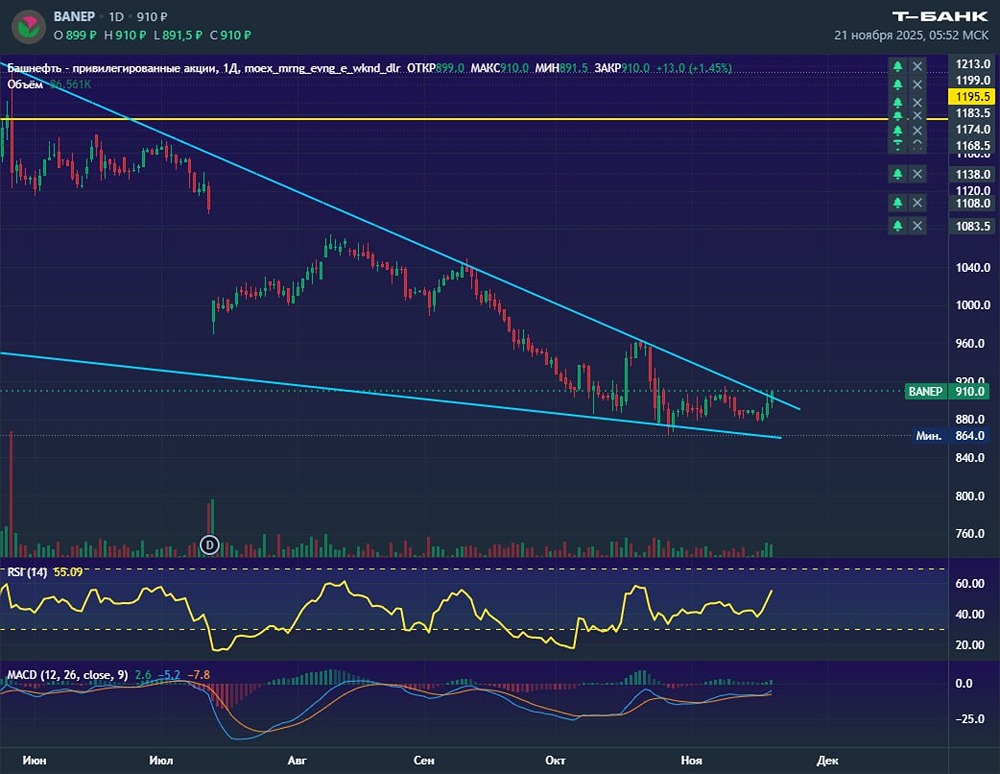
Task: Click the alert bell at 1199.0
Action: (x=897, y=84)
